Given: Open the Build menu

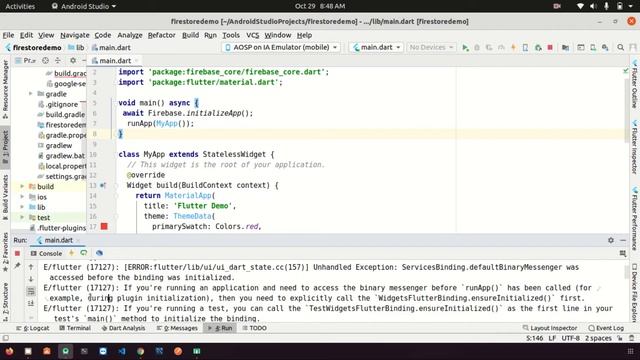Looking at the screenshot, I should coord(190,35).
